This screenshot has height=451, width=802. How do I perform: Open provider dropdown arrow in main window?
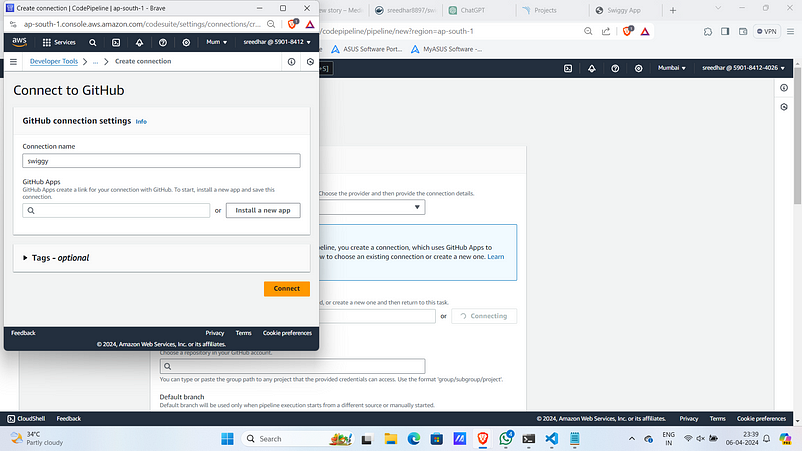(x=417, y=207)
